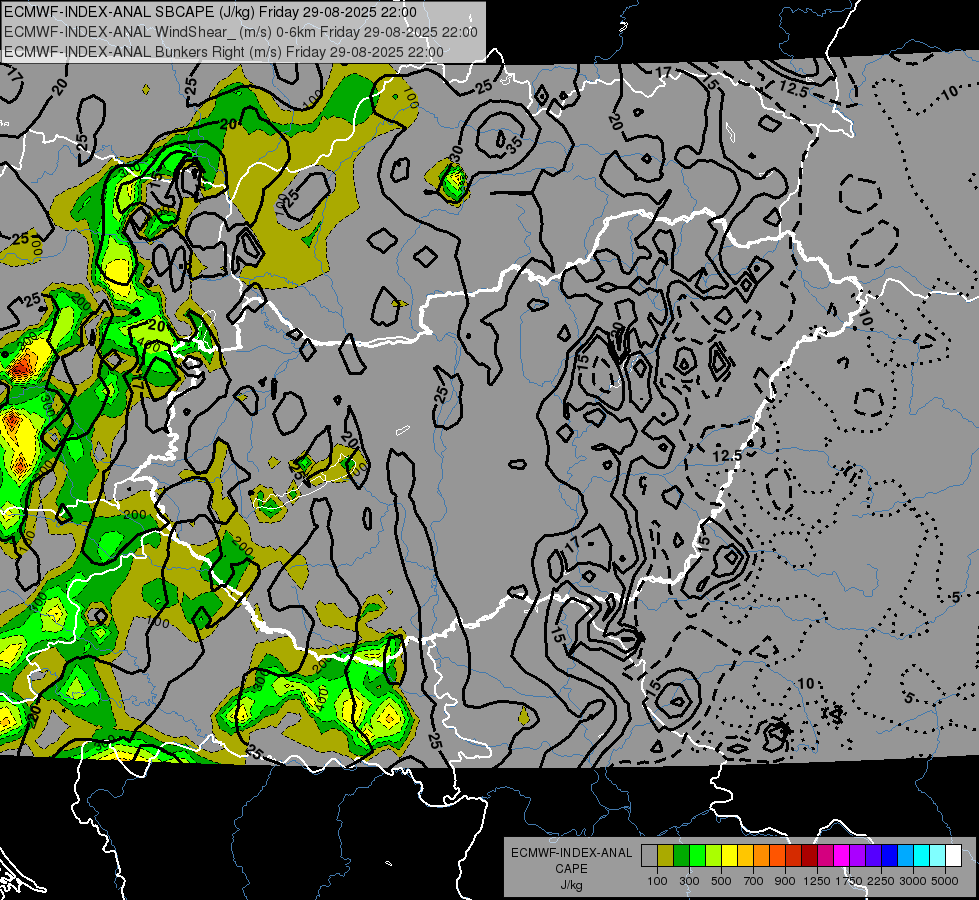Click the J/kg unit label in legend

[x=571, y=886]
